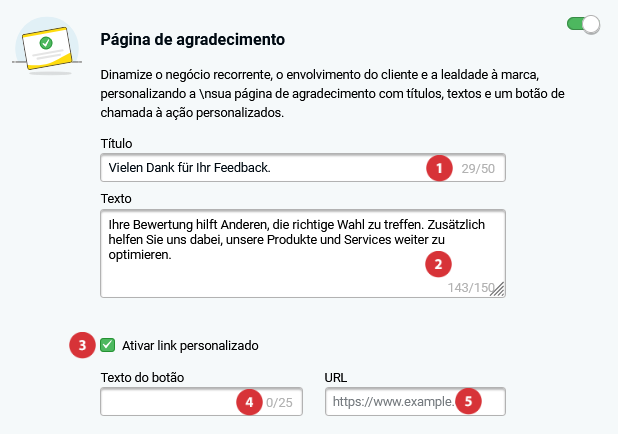Grab the textarea resize handle corner
This screenshot has height=434, width=618.
[x=499, y=289]
